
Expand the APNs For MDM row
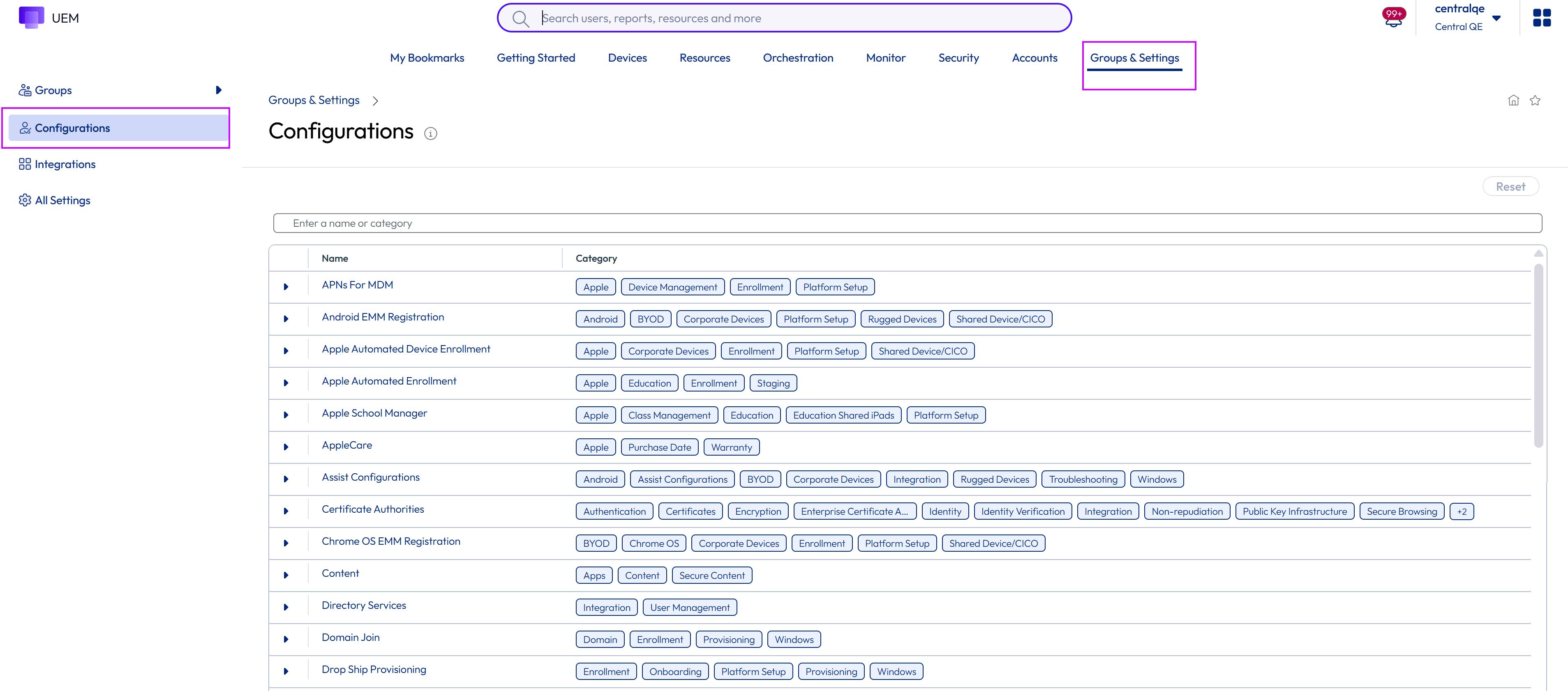coord(286,287)
